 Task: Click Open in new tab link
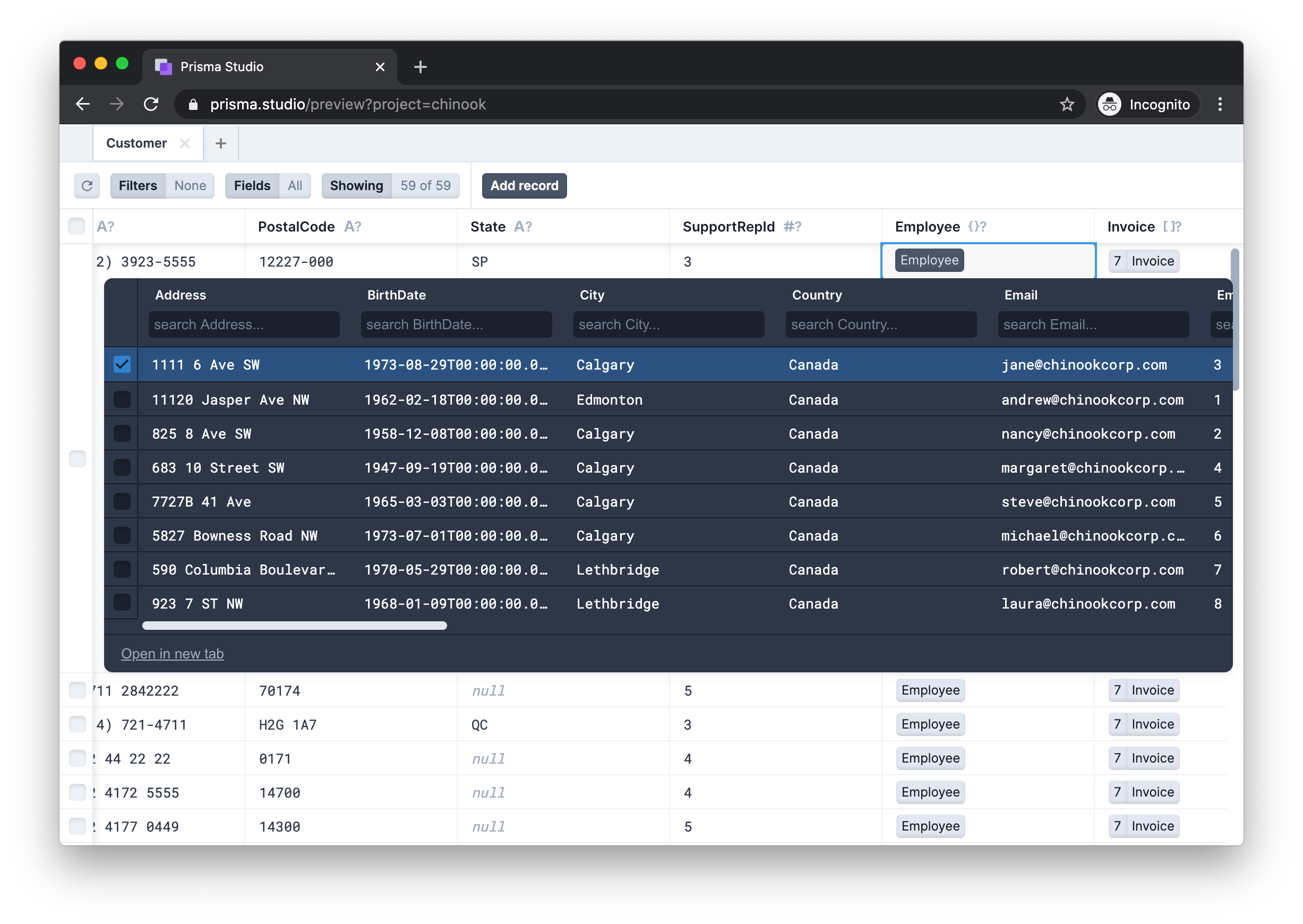[173, 654]
